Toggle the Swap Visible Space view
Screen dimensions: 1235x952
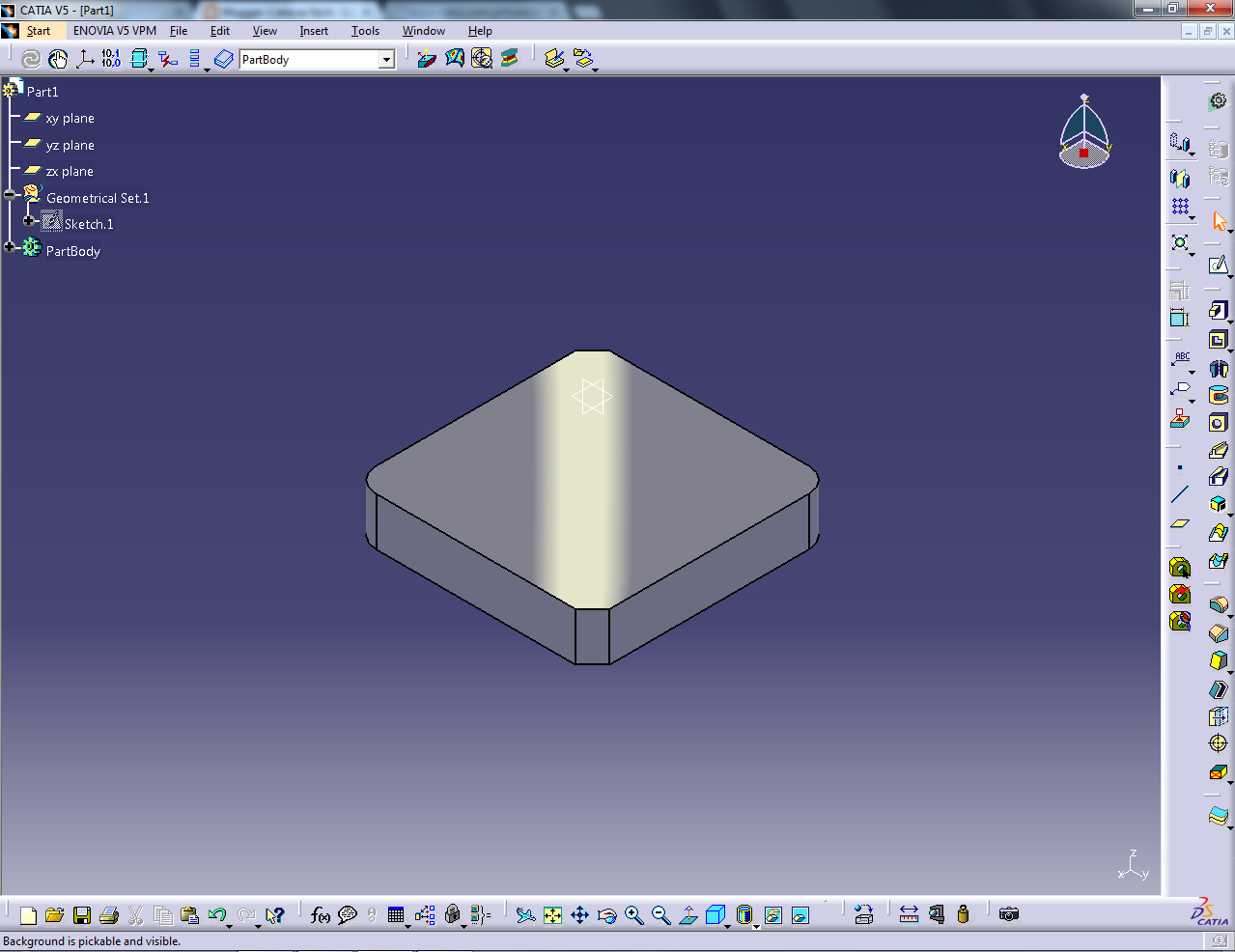[800, 914]
